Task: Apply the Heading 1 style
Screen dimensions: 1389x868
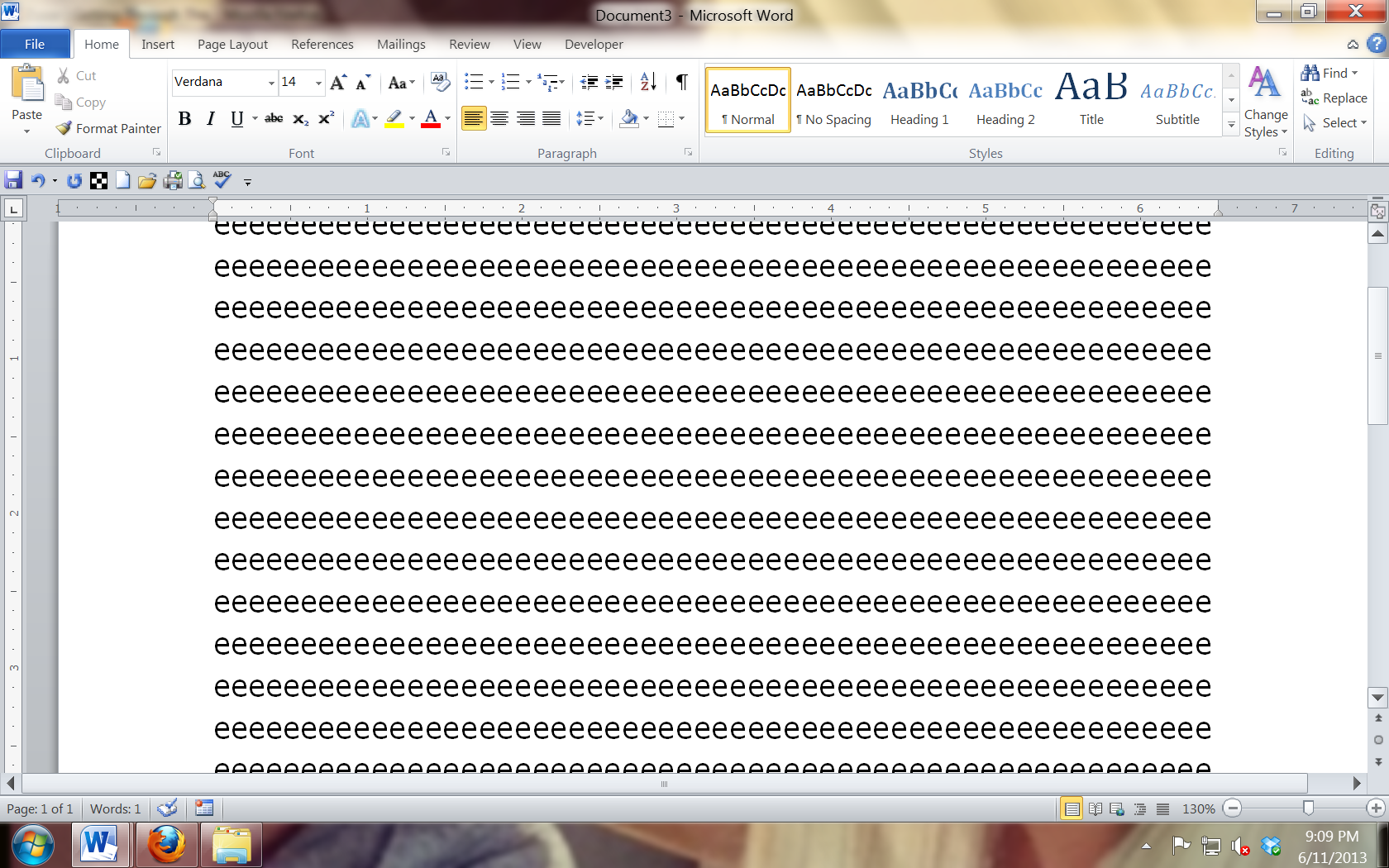Action: click(x=919, y=101)
